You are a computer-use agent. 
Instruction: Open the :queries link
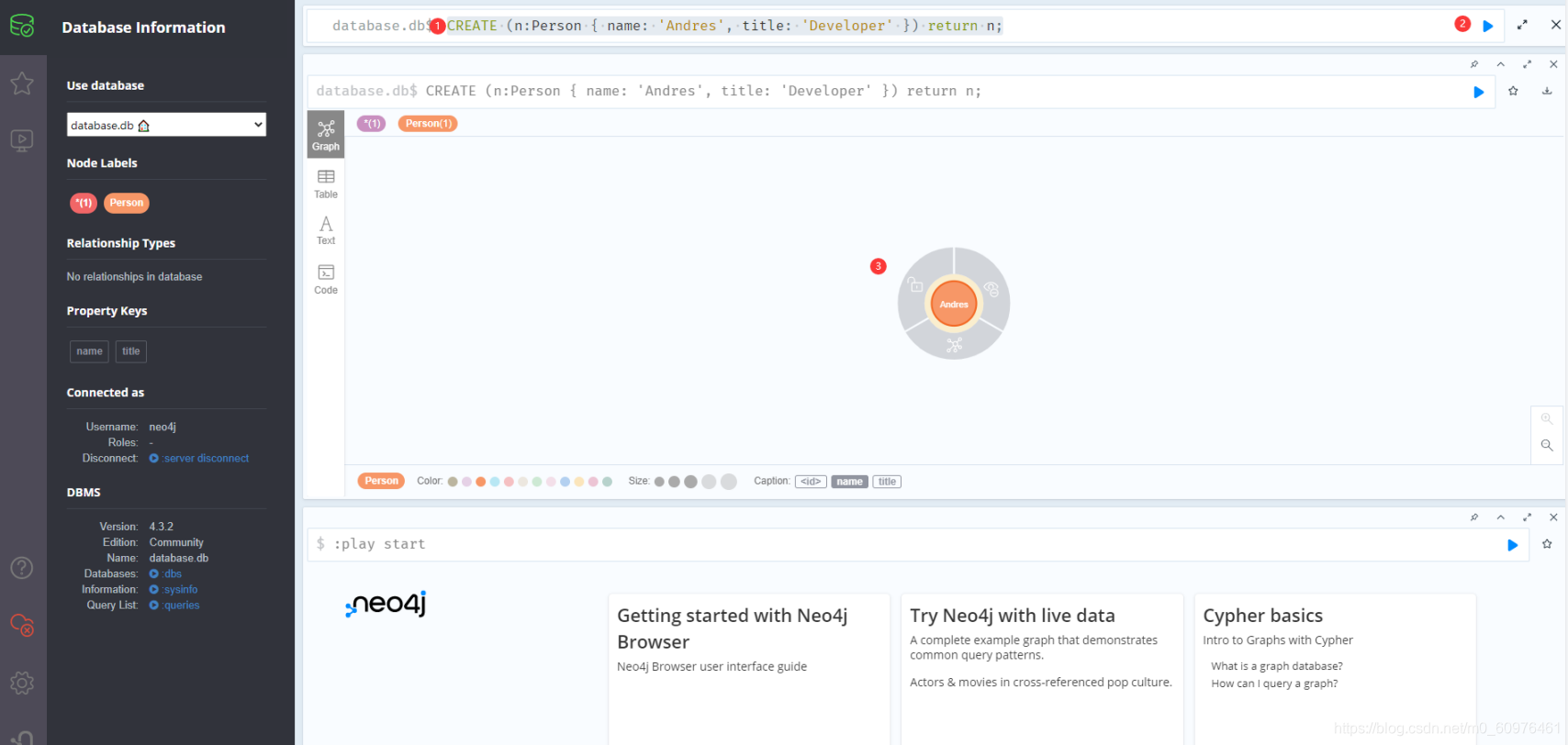click(182, 605)
